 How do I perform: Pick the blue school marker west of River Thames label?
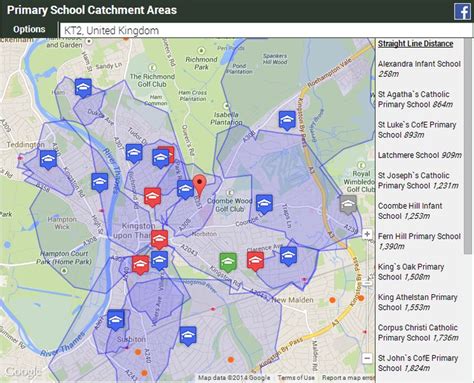click(100, 182)
